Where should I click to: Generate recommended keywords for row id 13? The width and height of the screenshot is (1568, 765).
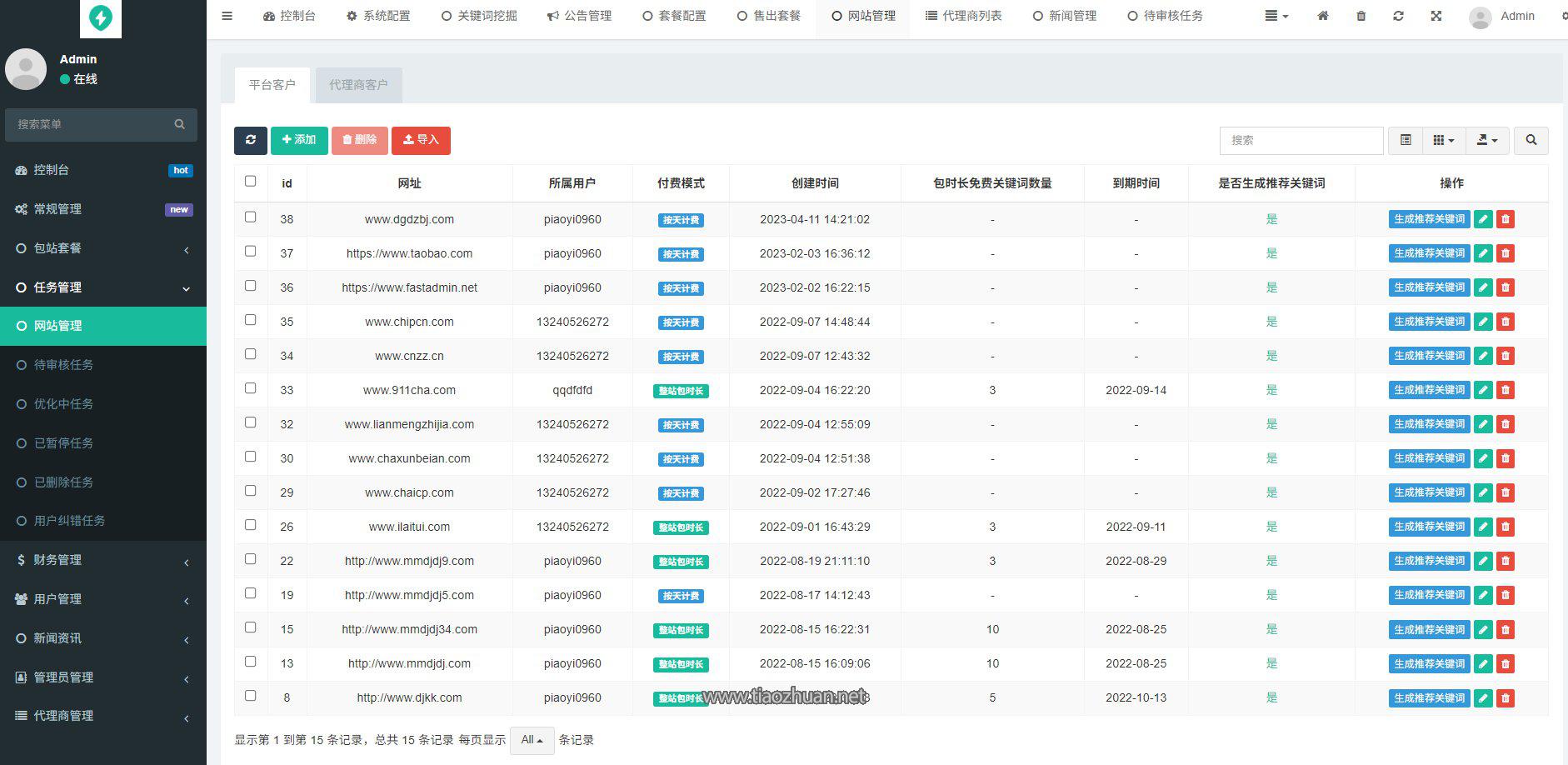point(1429,663)
